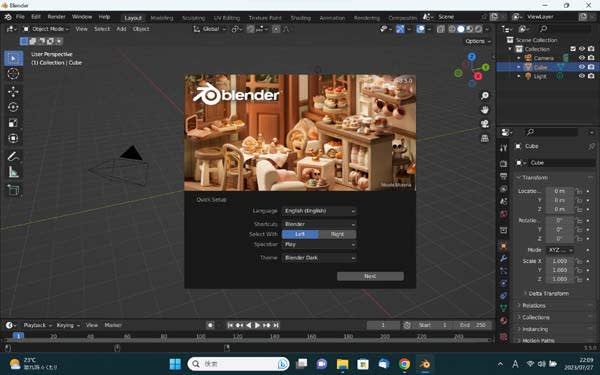Open the Material properties tab
Image resolution: width=600 pixels, height=375 pixels.
click(504, 321)
